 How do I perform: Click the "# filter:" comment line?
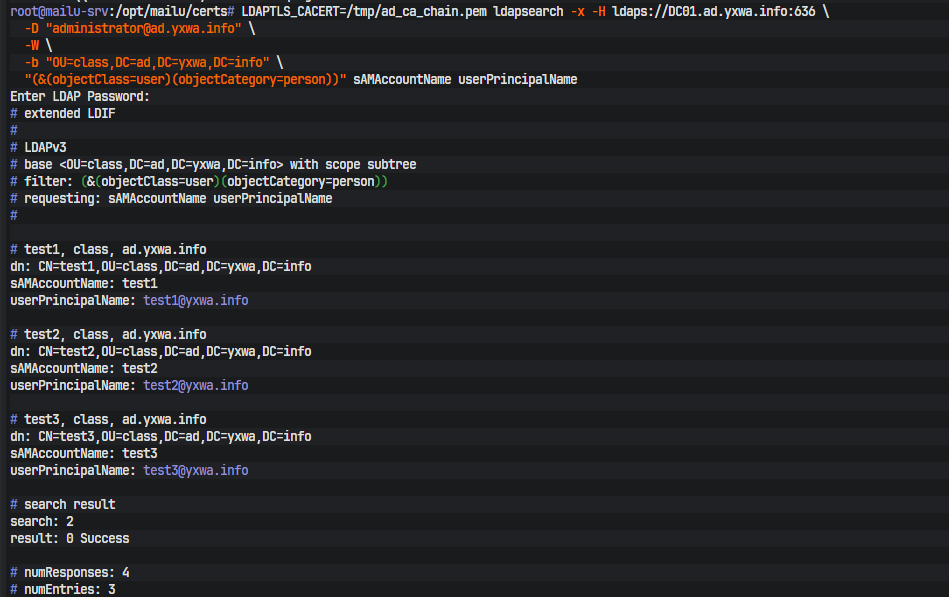[x=198, y=181]
